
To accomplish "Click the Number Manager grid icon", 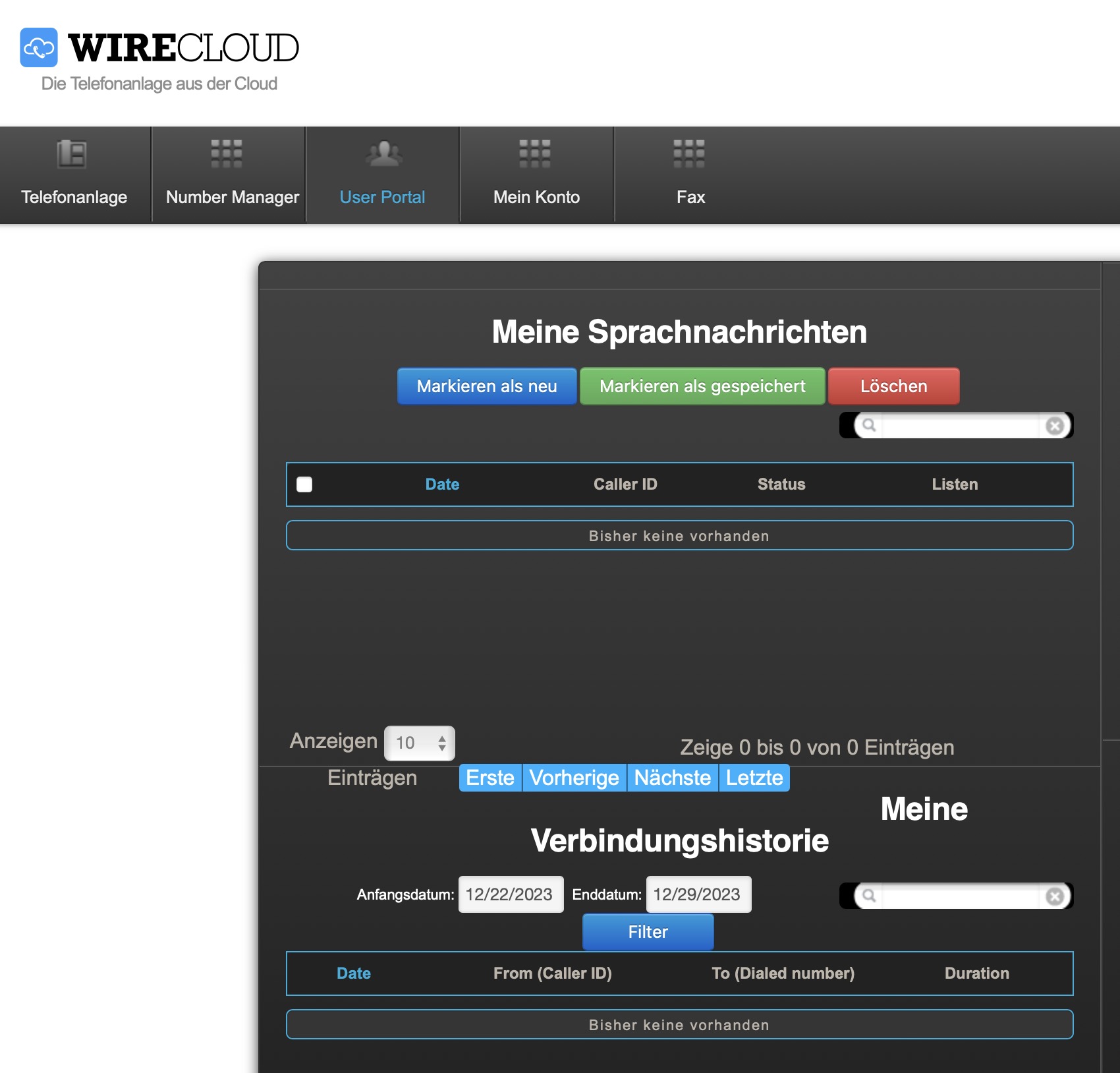I will [x=226, y=154].
